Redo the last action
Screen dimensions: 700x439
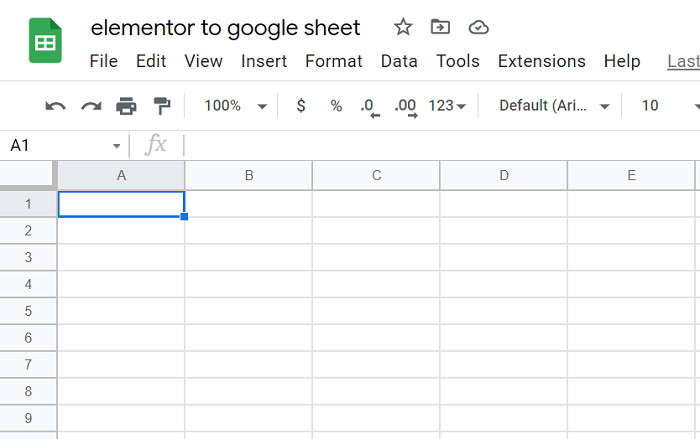tap(91, 106)
